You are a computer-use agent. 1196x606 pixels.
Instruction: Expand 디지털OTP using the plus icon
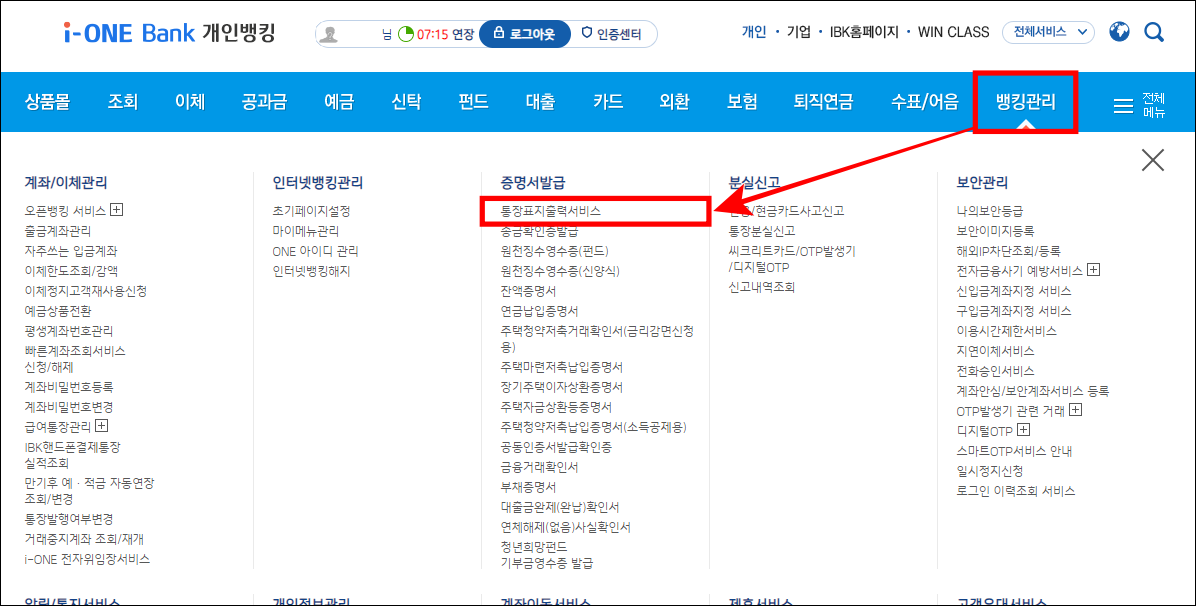pyautogui.click(x=1023, y=430)
